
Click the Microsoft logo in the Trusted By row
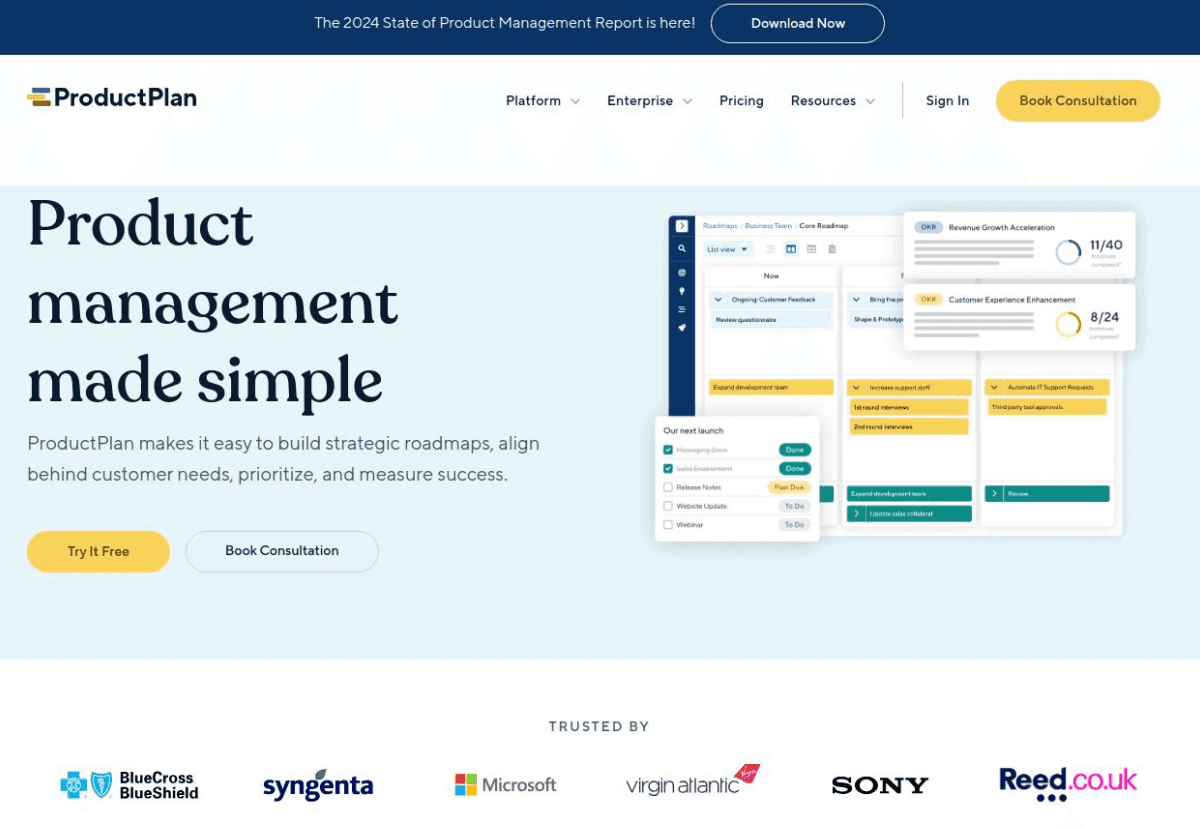click(505, 784)
